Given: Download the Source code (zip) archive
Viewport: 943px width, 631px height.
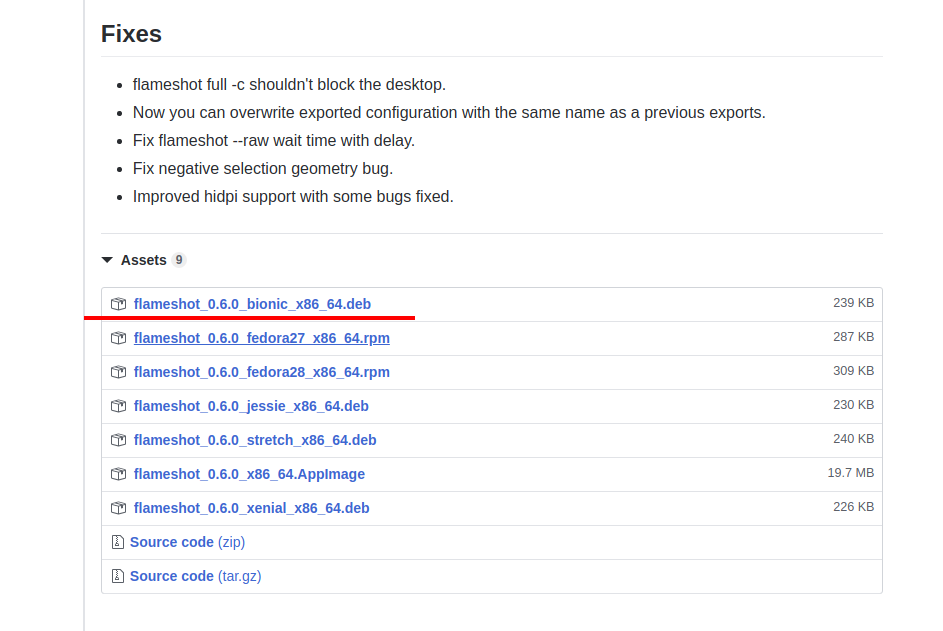Looking at the screenshot, I should pos(186,542).
